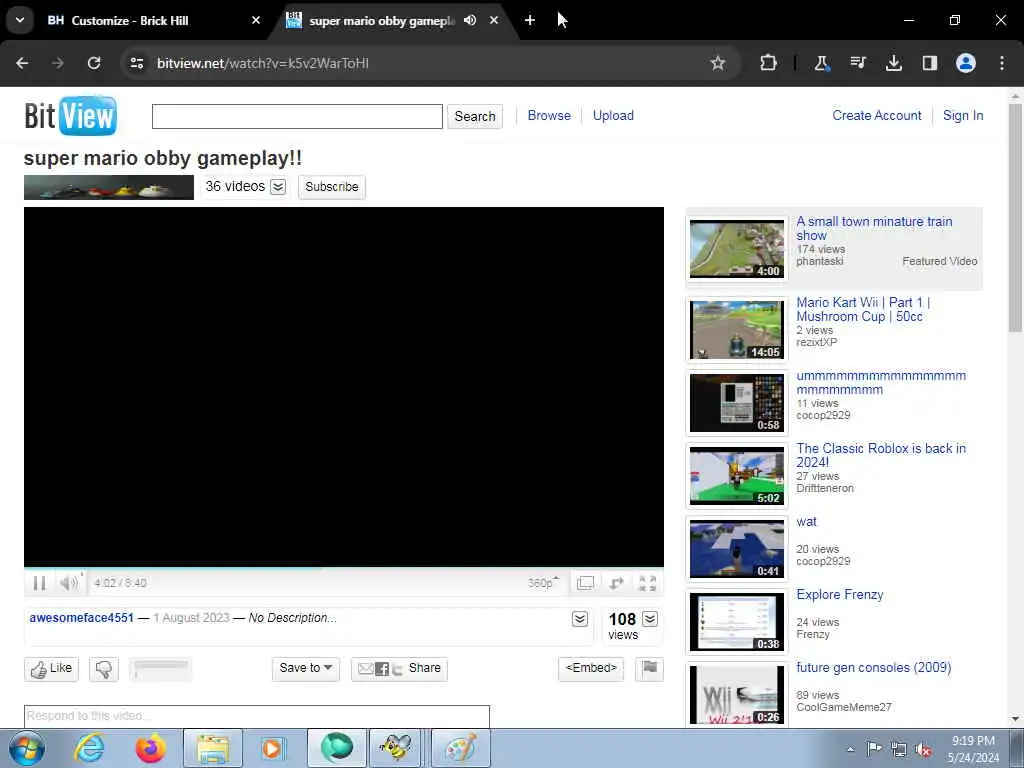Open the Paint taskbar icon
The image size is (1024, 768).
coord(461,748)
